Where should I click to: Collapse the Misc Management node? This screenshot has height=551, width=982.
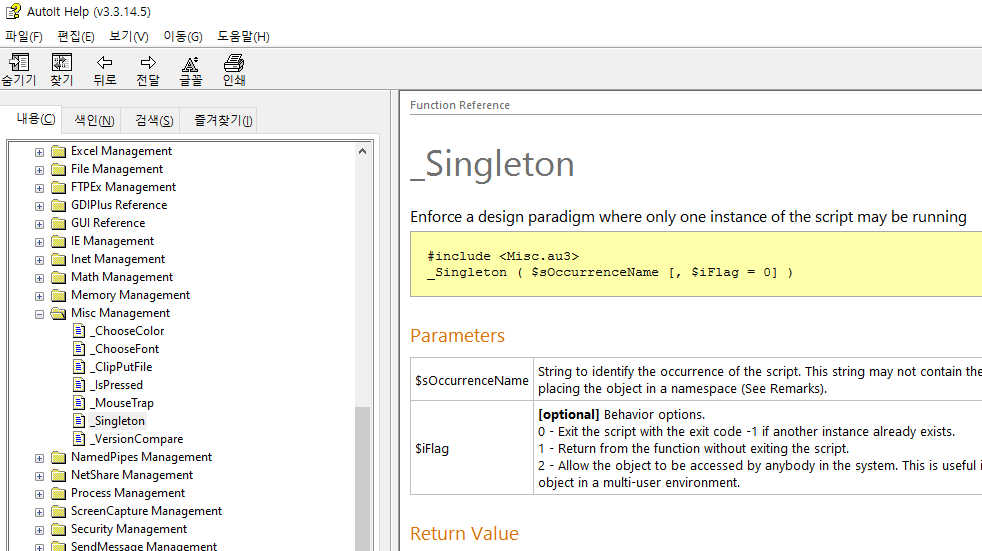click(39, 314)
